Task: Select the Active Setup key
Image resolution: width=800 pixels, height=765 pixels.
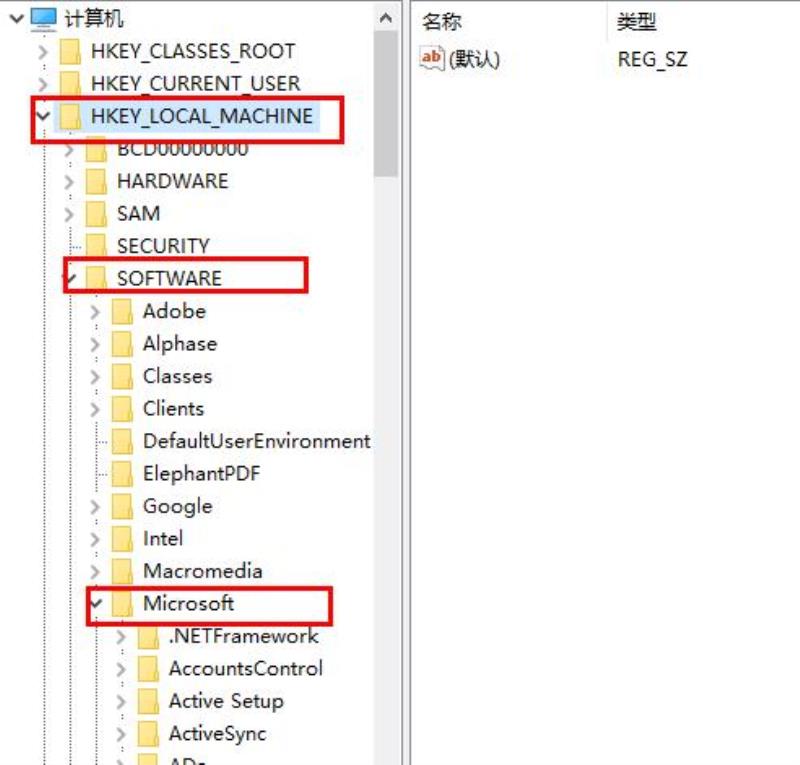Action: pyautogui.click(x=226, y=701)
